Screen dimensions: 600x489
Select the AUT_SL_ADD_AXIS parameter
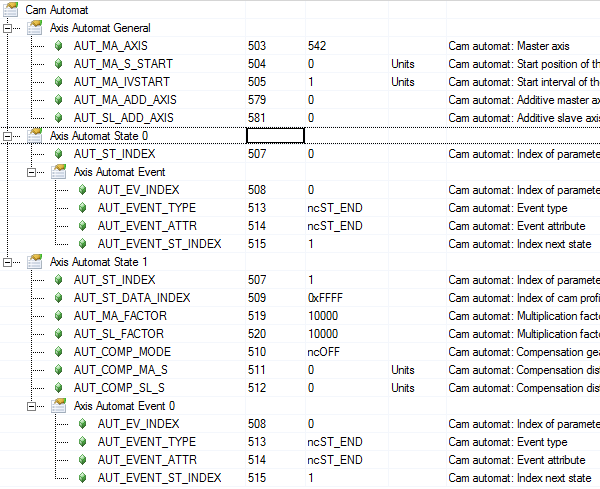124,117
